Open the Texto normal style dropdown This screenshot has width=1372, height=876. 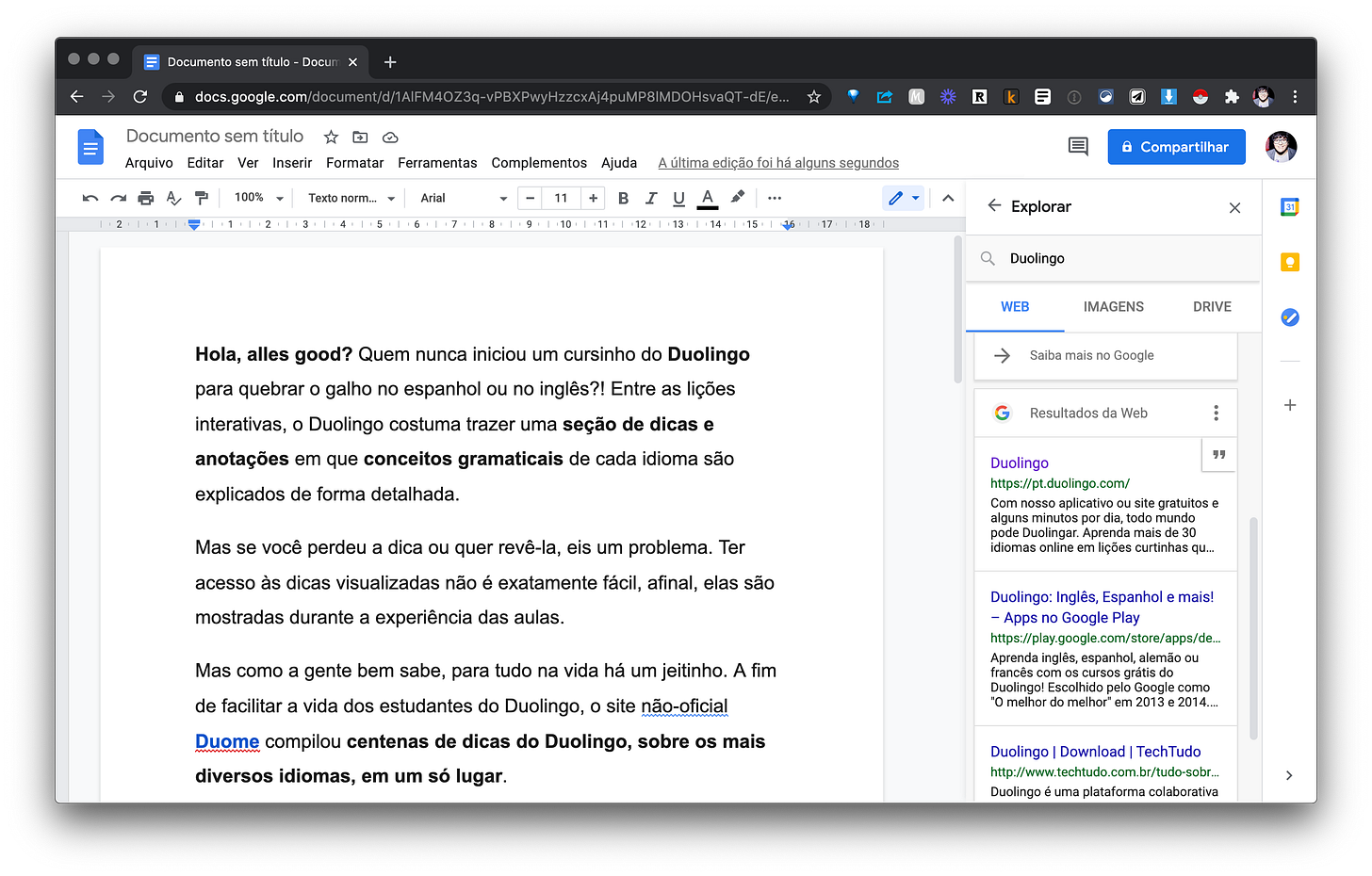(x=351, y=198)
